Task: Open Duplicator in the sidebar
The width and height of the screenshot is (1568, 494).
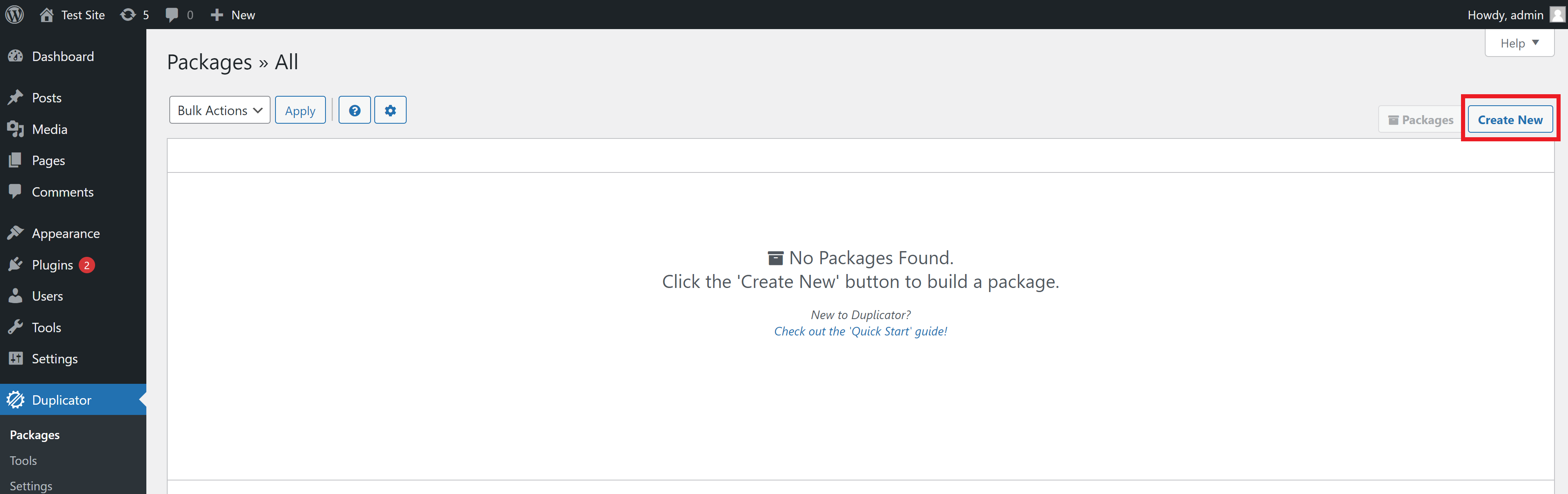Action: tap(61, 400)
